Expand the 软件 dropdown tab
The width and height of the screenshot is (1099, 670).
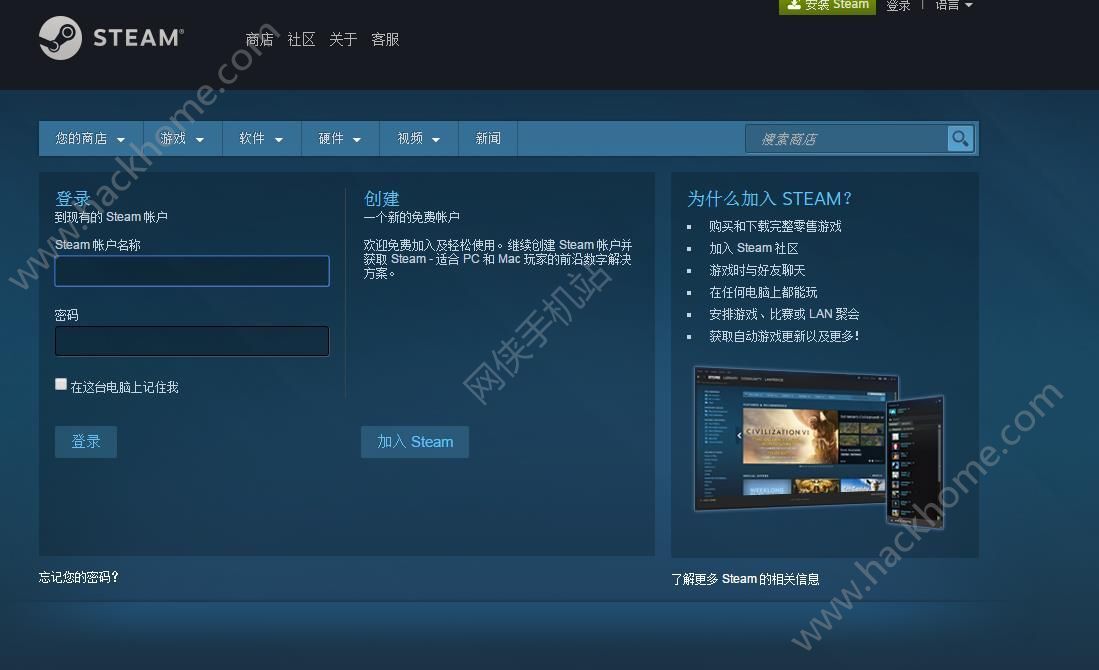(x=261, y=139)
